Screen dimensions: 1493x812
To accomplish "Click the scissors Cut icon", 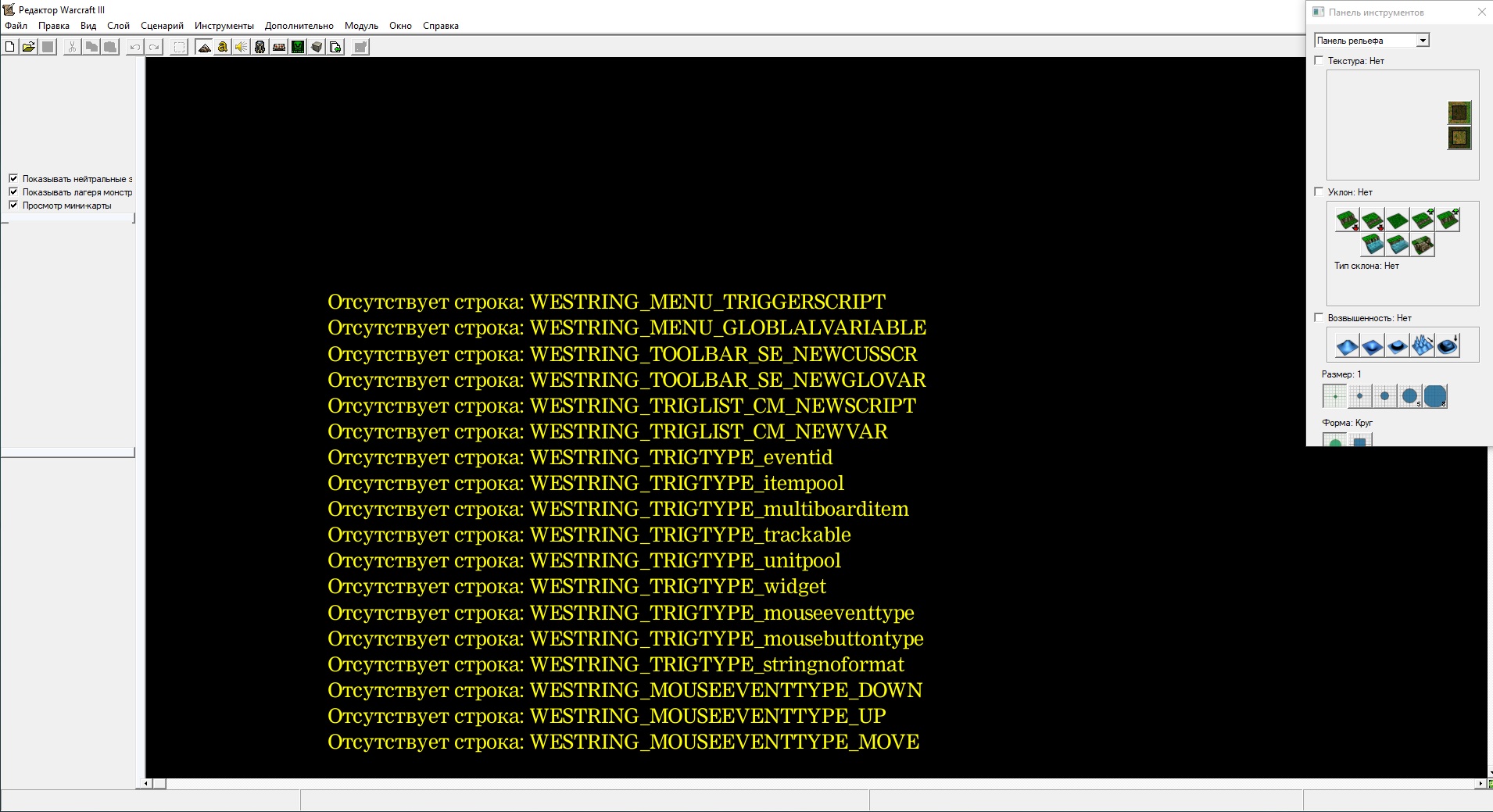I will pyautogui.click(x=72, y=47).
